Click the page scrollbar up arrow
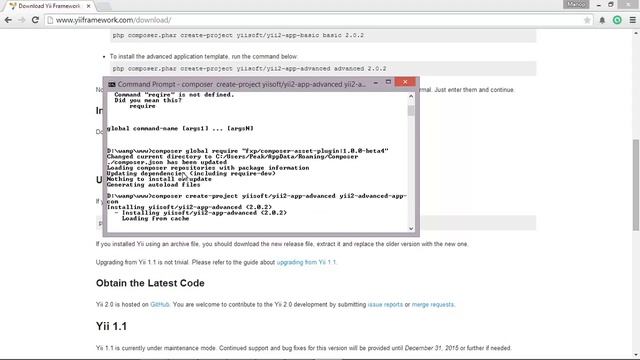The height and width of the screenshot is (360, 640). tap(636, 33)
